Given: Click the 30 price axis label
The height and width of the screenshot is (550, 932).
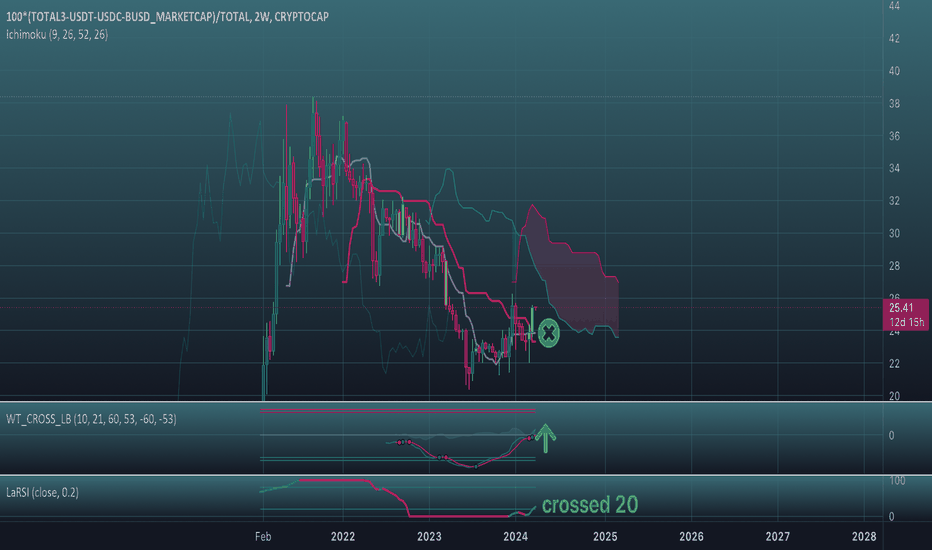Looking at the screenshot, I should [894, 234].
